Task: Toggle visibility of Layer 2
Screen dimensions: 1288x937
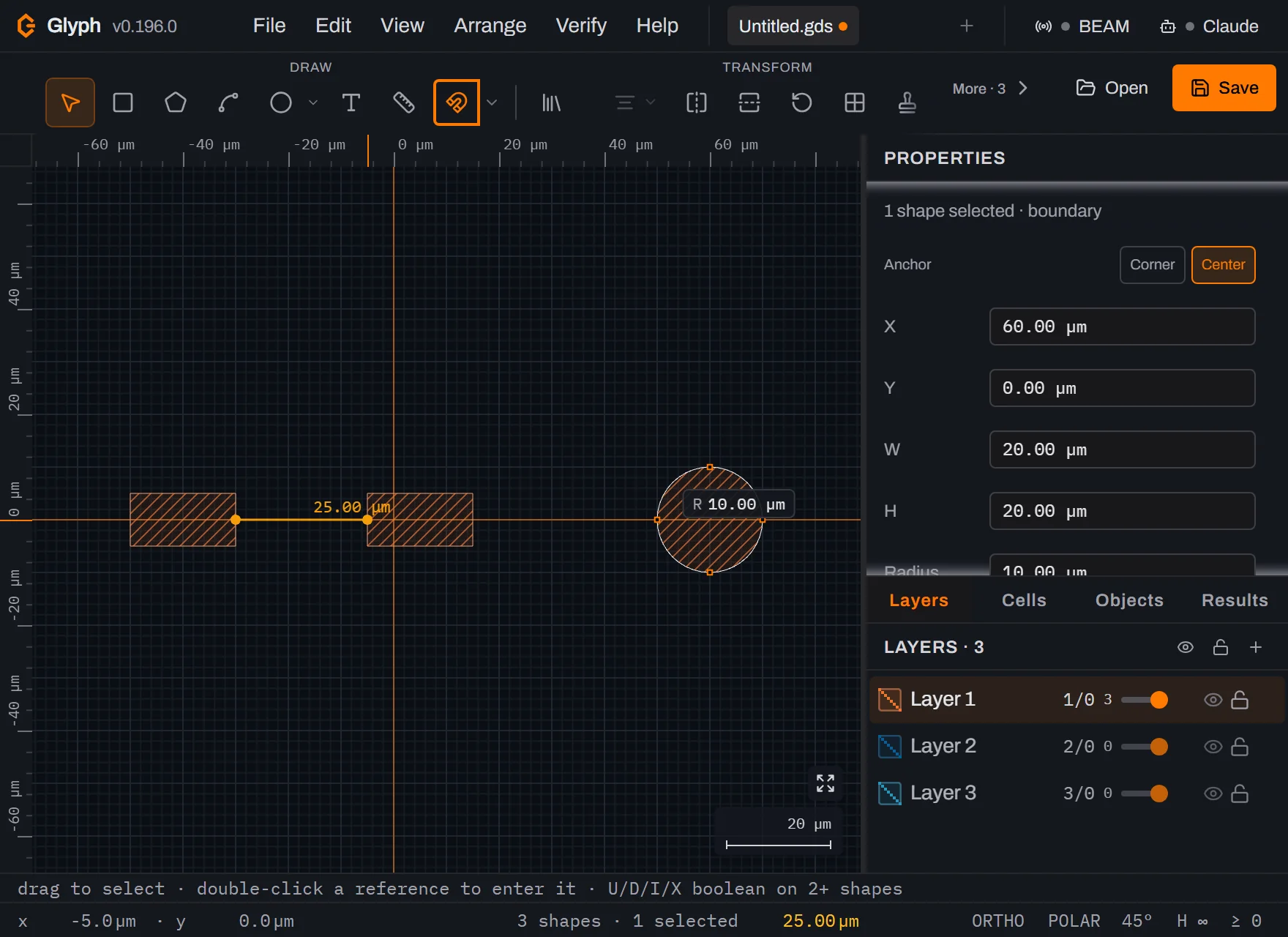Action: pyautogui.click(x=1213, y=747)
